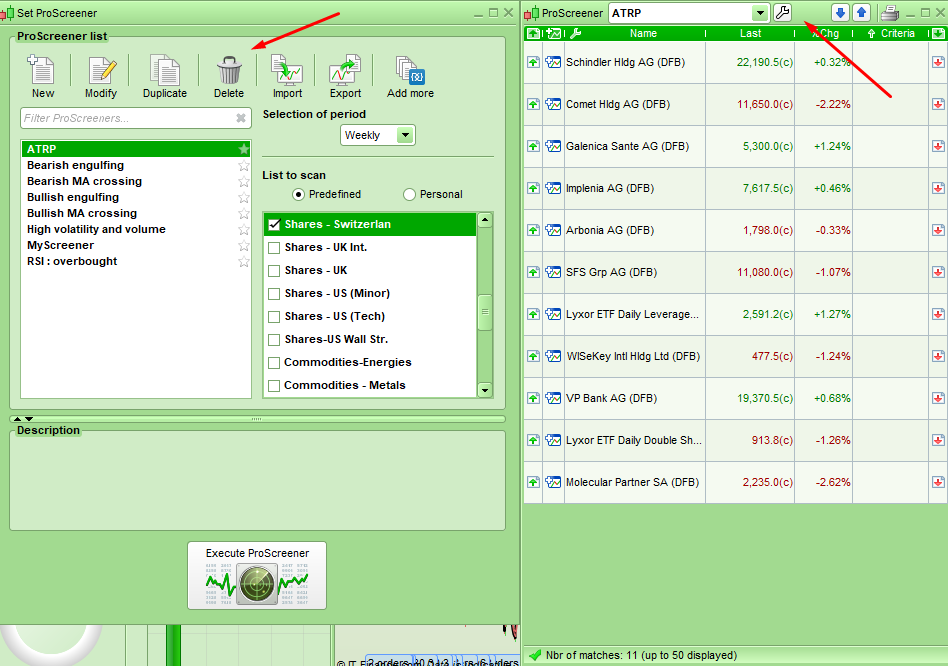Click the scan list scrollbar thumb
Screen dimensions: 948x666
coord(484,312)
